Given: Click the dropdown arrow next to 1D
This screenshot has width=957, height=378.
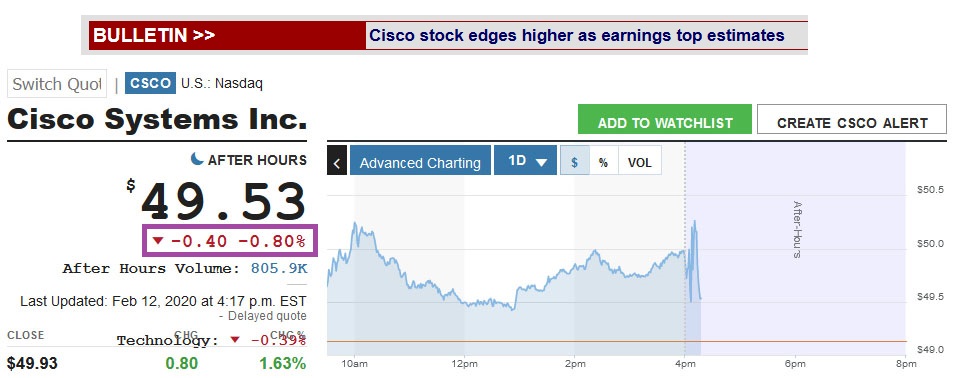Looking at the screenshot, I should coord(541,162).
